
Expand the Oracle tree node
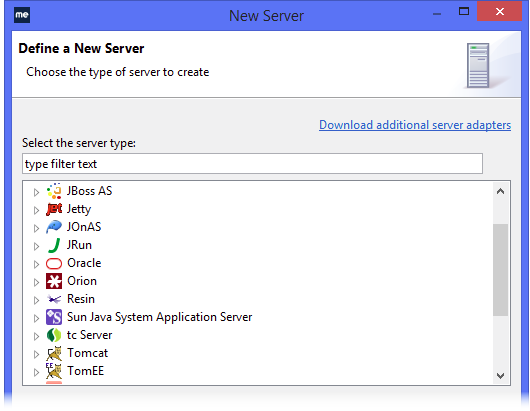[36, 264]
